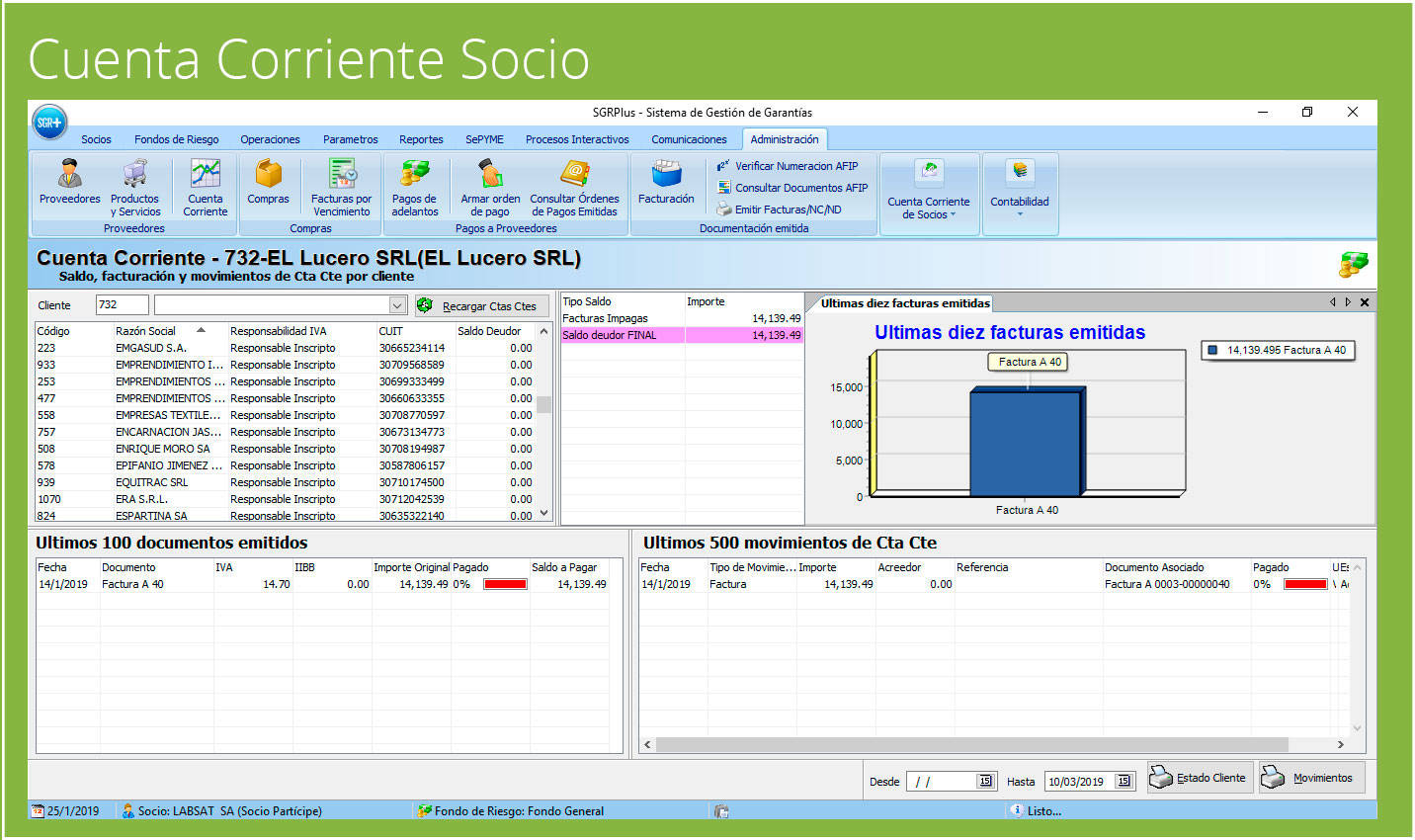1415x840 pixels.
Task: Open the Administración ribbon tab
Action: coord(785,139)
